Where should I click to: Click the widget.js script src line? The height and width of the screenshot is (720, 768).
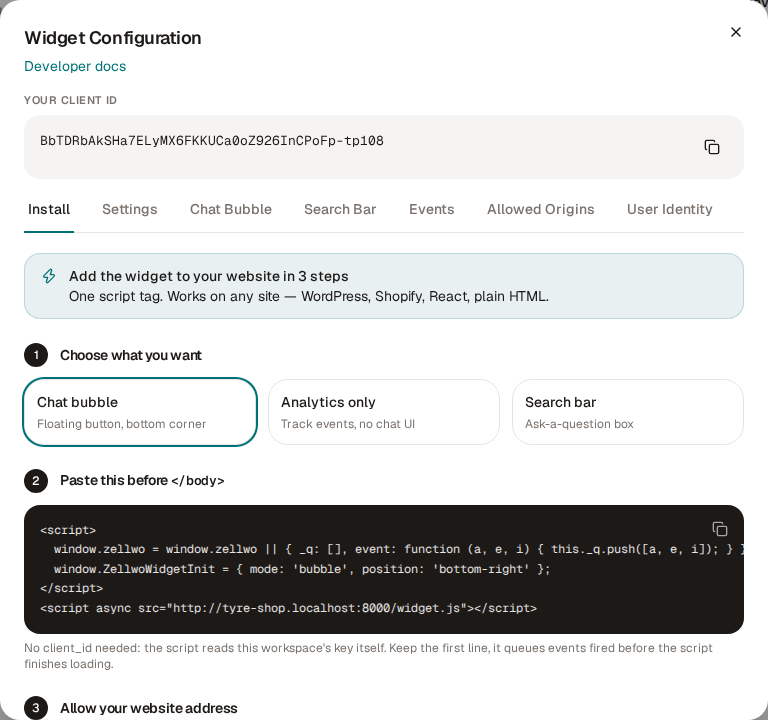coord(288,608)
